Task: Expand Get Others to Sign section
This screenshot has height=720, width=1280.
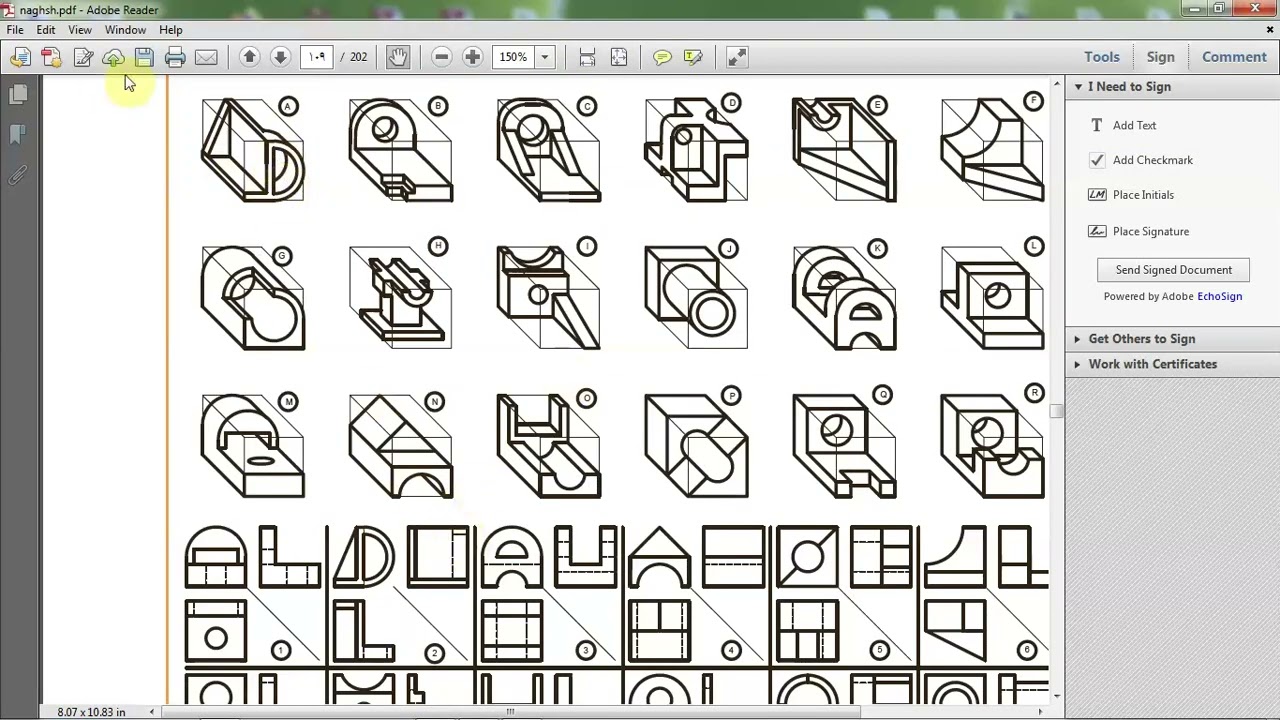Action: 1077,339
